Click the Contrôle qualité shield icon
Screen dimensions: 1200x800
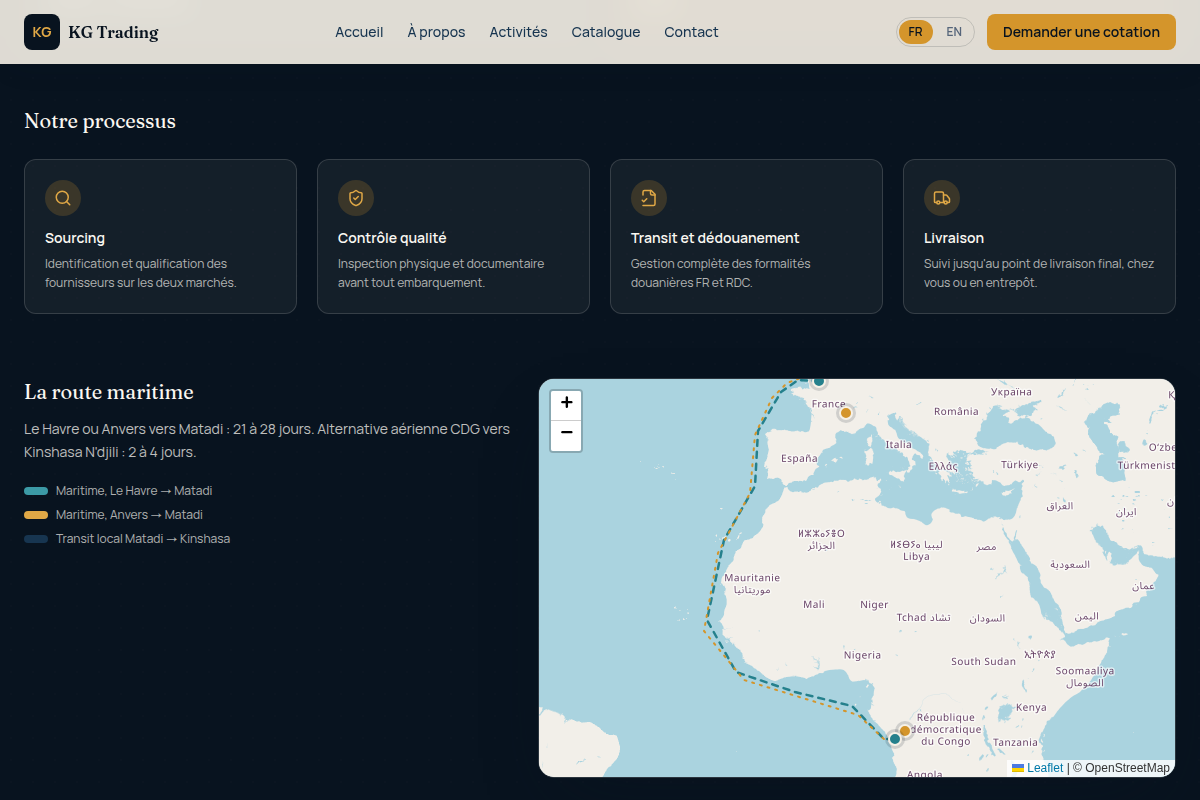point(356,198)
